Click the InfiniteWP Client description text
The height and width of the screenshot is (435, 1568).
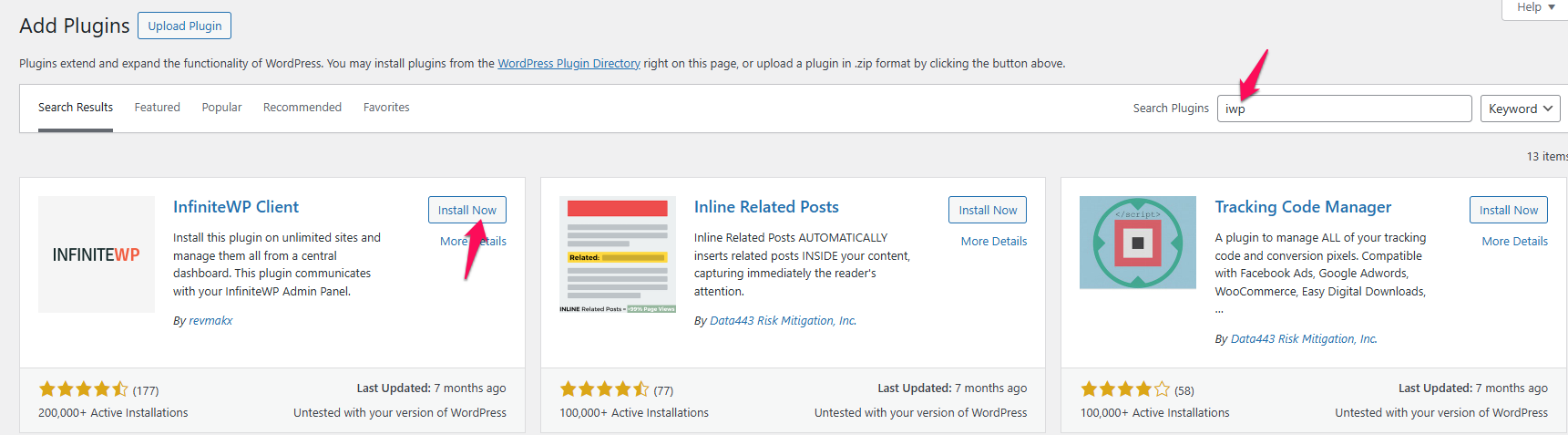click(x=277, y=264)
